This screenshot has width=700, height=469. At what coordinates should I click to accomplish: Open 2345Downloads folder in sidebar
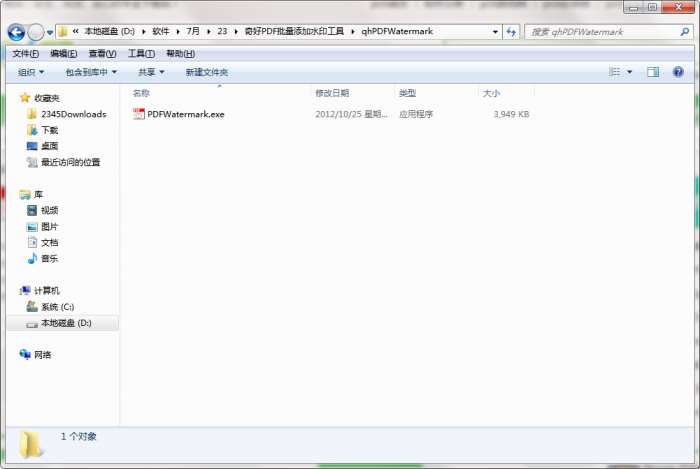(74, 114)
